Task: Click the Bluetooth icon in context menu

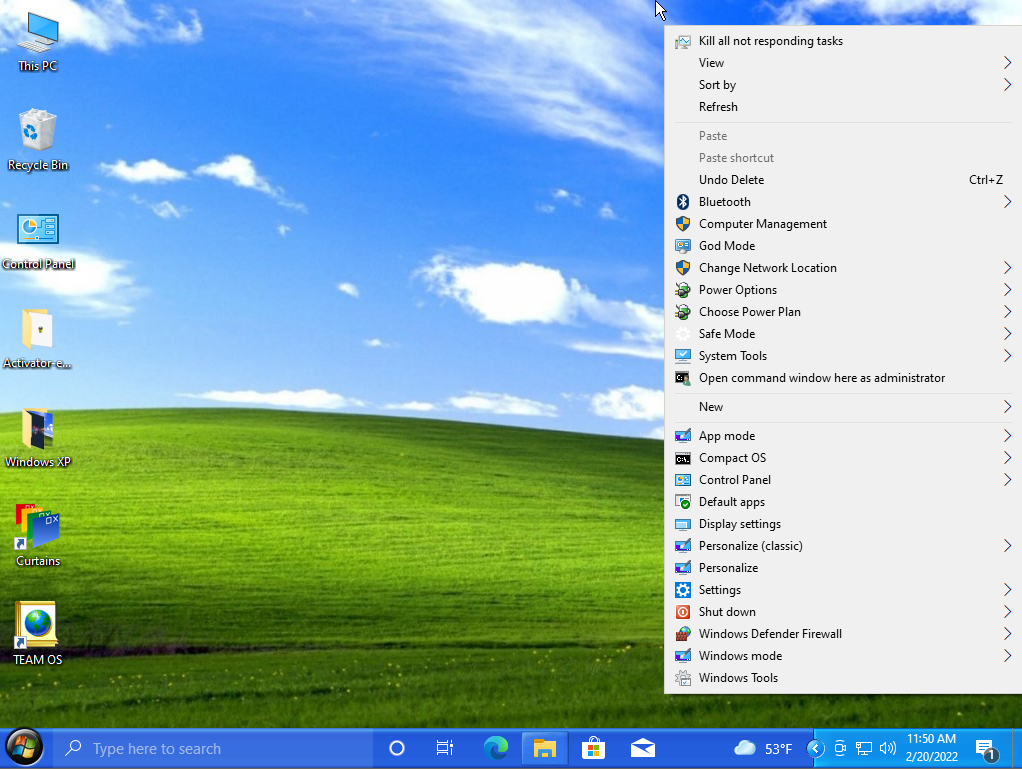Action: click(x=682, y=201)
